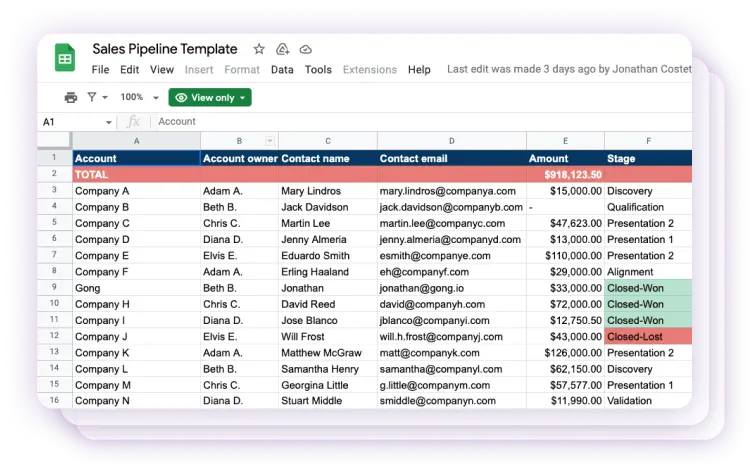Select the Stage header cell

648,158
